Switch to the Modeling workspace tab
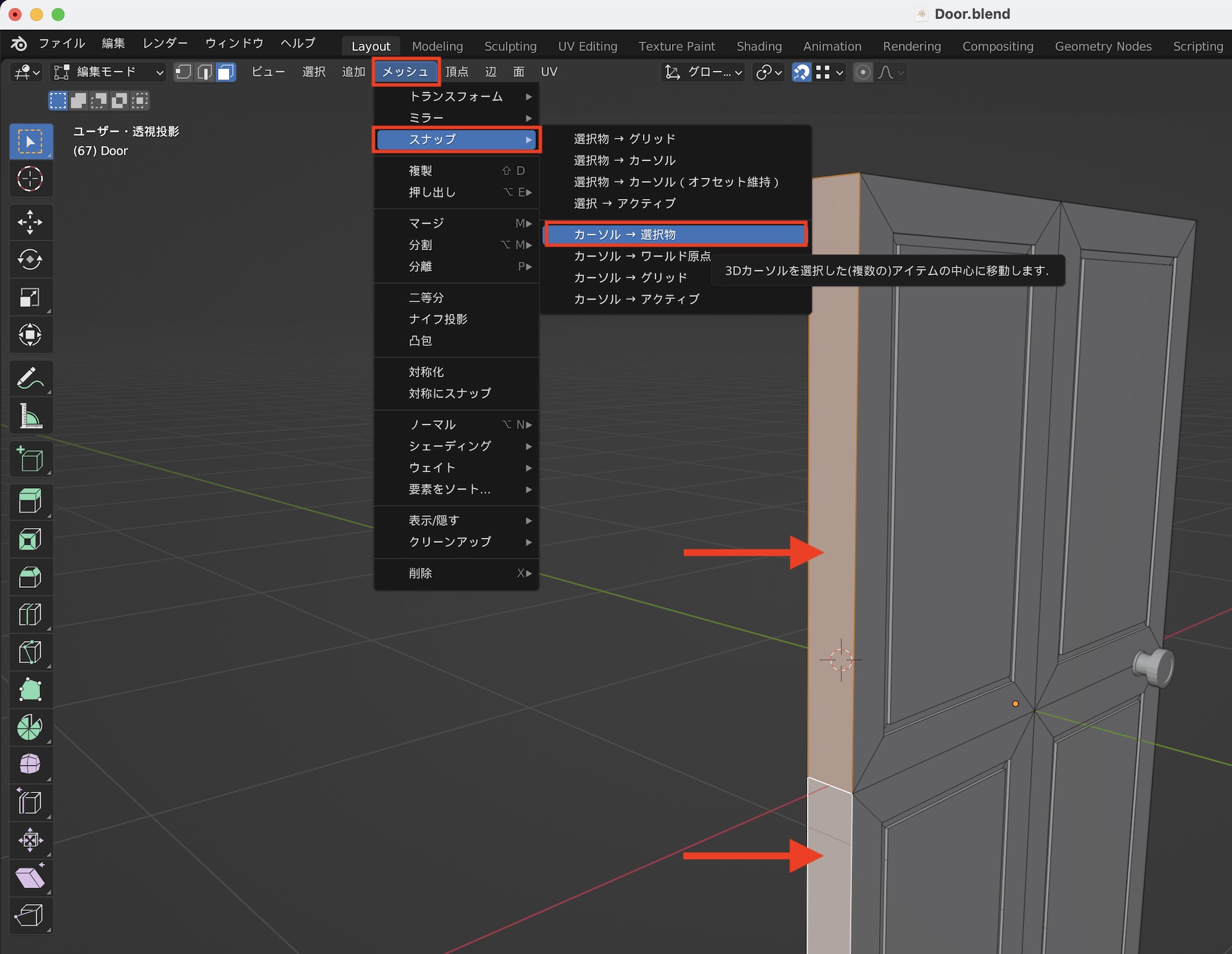 (x=437, y=46)
